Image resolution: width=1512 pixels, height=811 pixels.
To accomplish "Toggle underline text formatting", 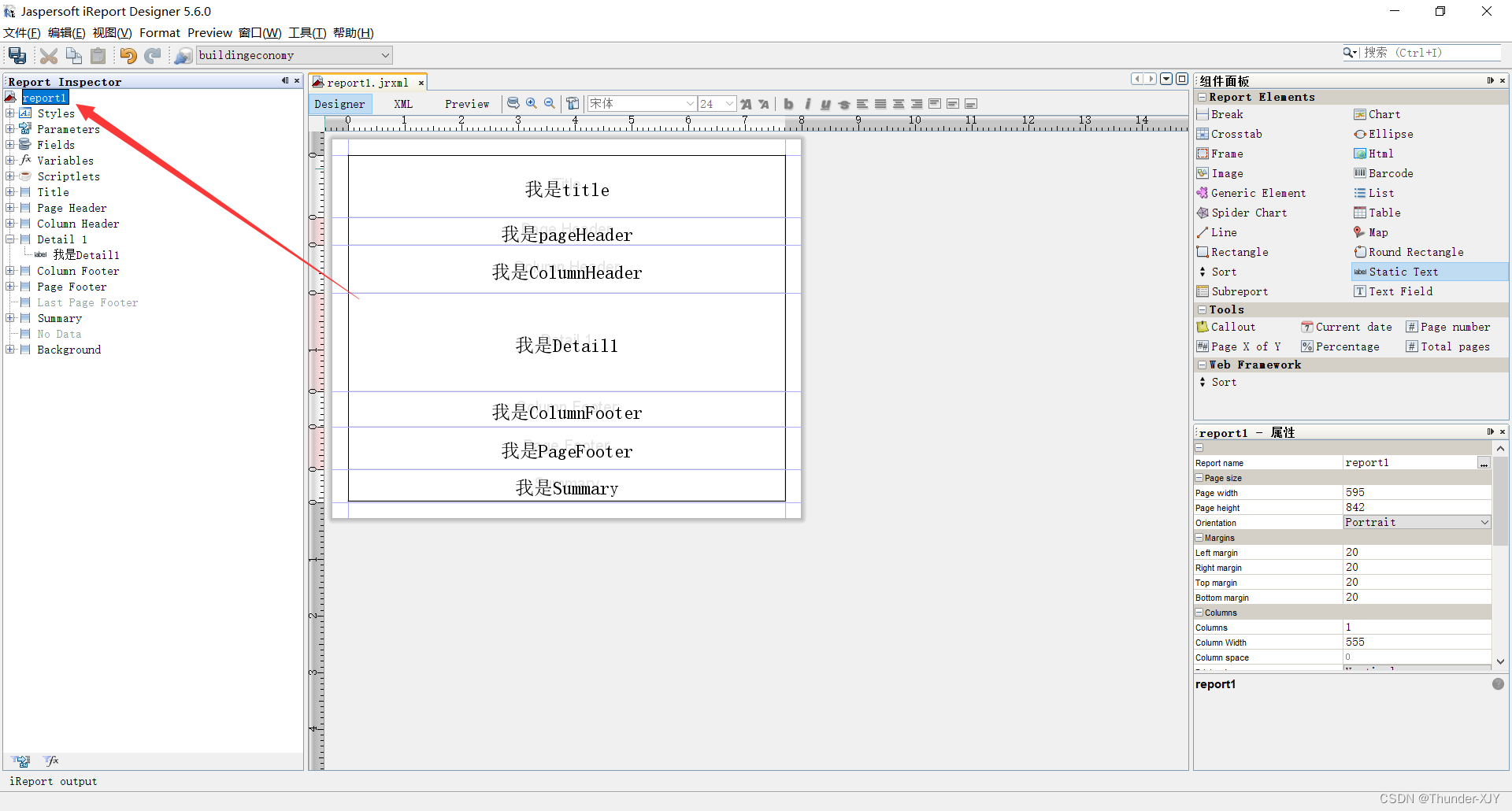I will pyautogui.click(x=825, y=104).
